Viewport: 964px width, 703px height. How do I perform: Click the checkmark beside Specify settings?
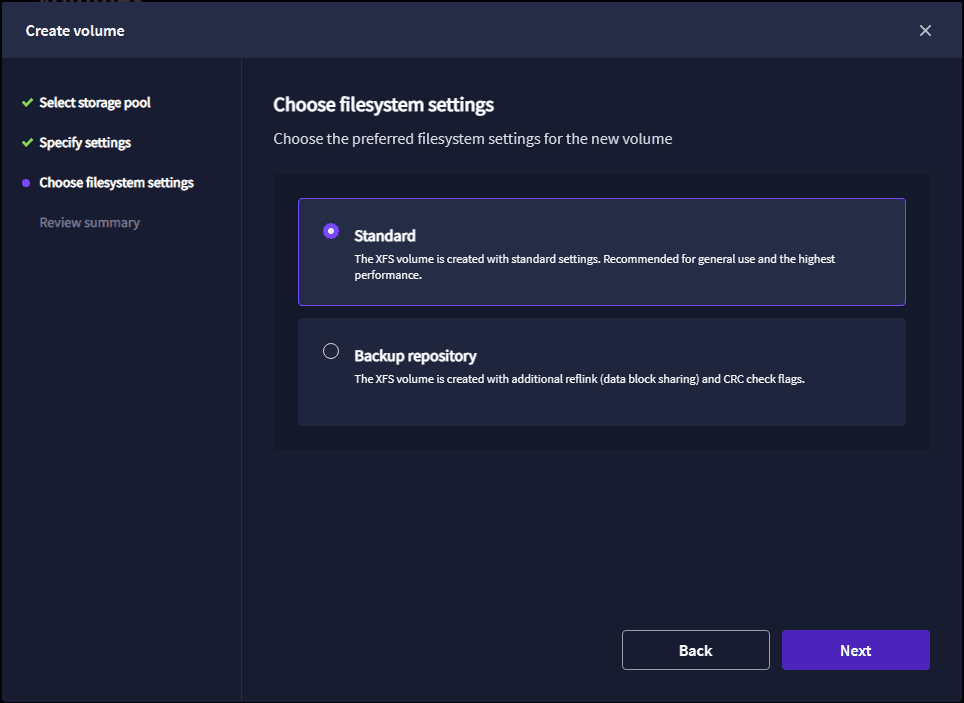(27, 143)
